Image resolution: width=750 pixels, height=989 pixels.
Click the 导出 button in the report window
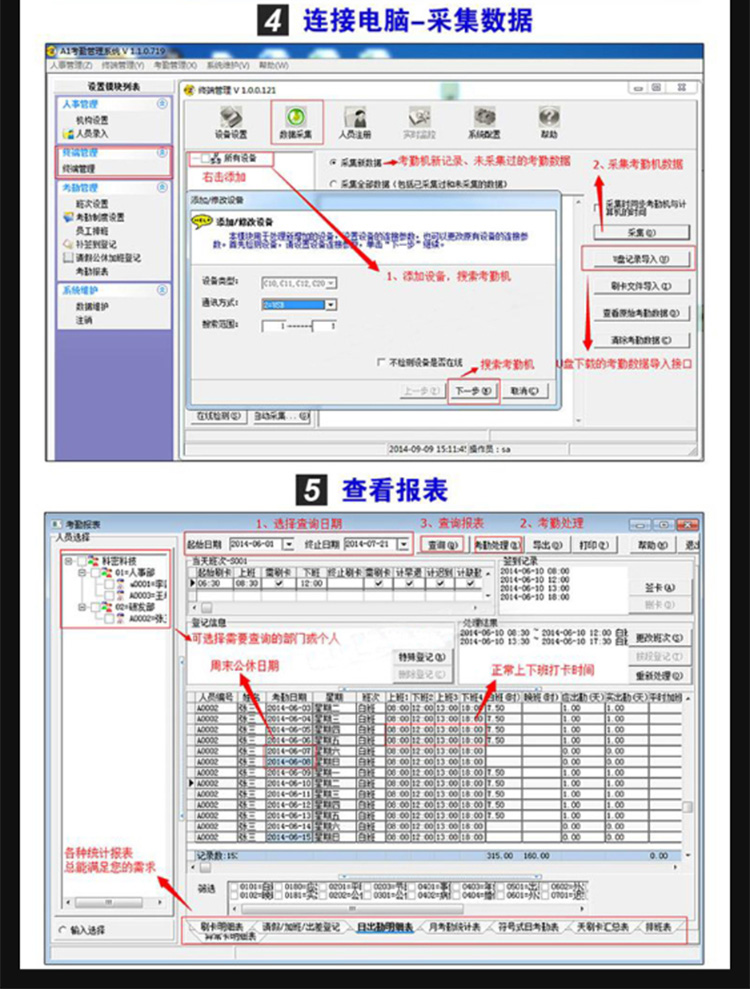click(546, 545)
